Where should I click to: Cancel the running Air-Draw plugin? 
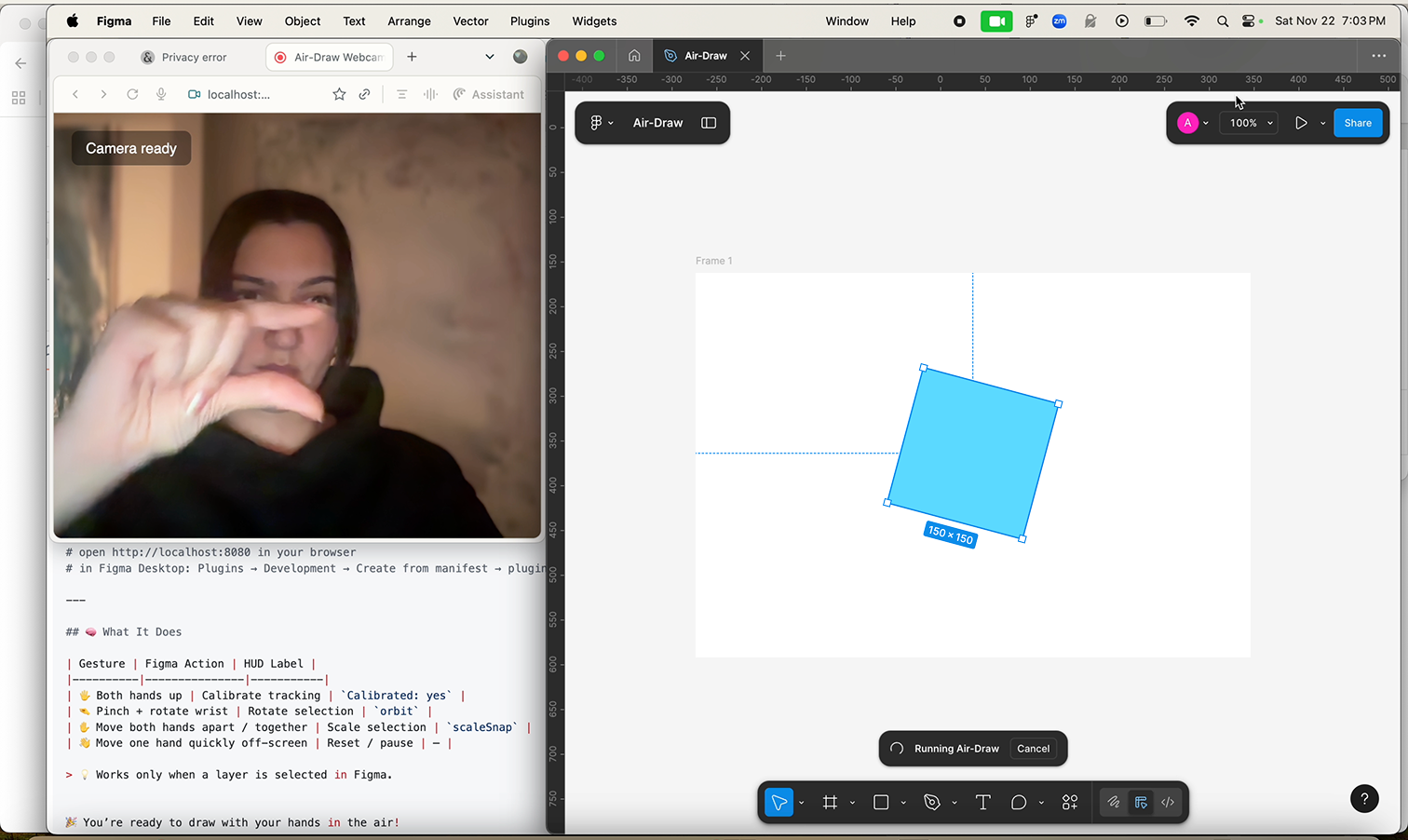coord(1033,749)
